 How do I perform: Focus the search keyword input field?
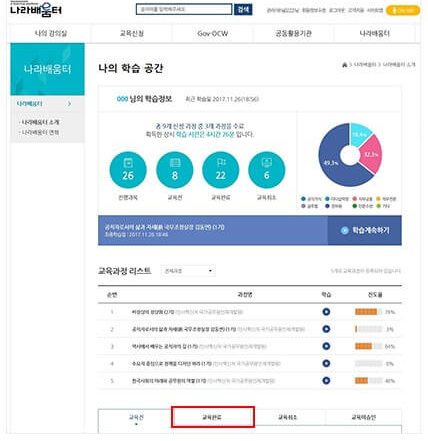pos(184,9)
